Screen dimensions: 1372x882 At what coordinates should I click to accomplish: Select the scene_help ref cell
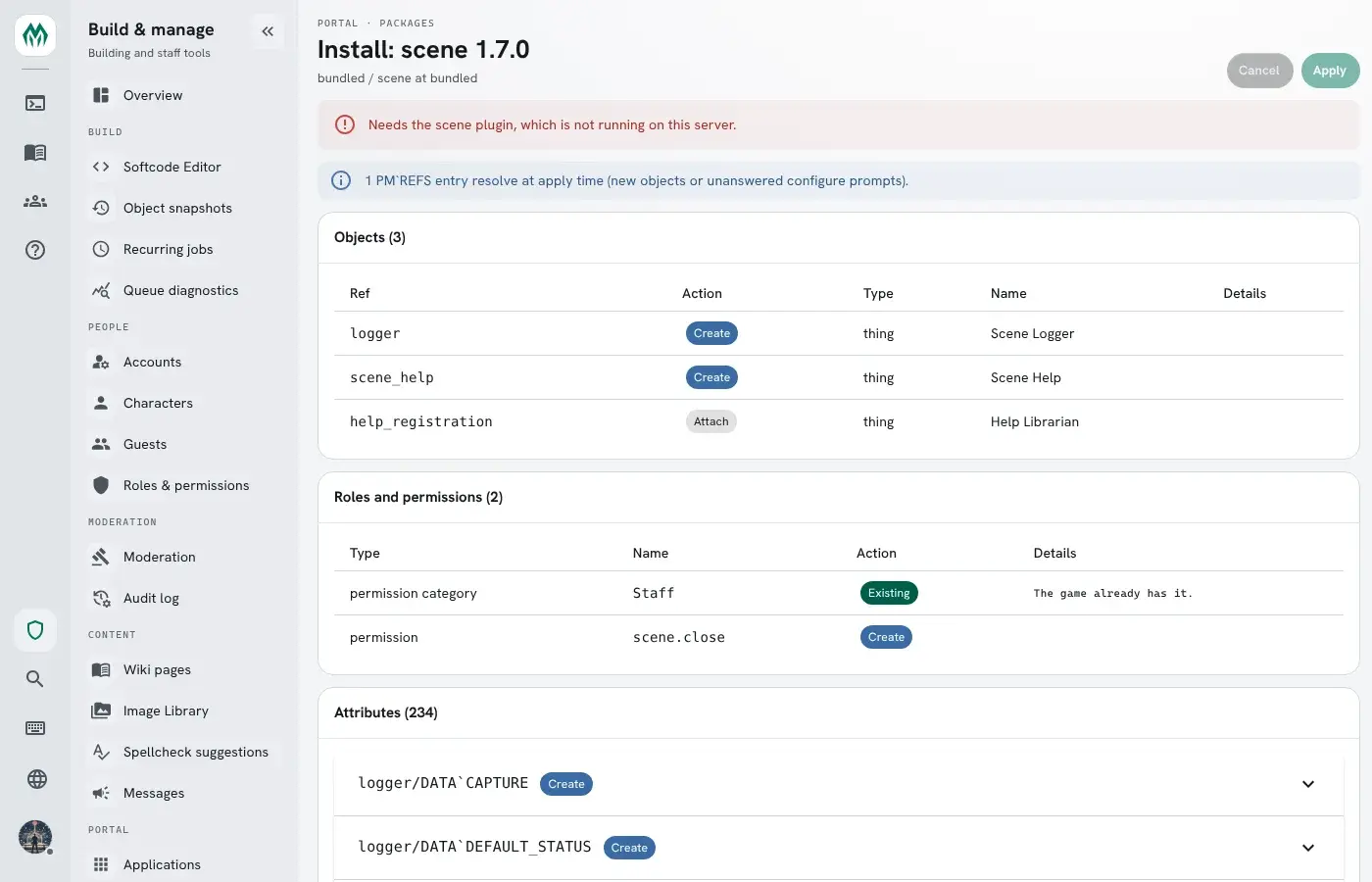click(392, 377)
